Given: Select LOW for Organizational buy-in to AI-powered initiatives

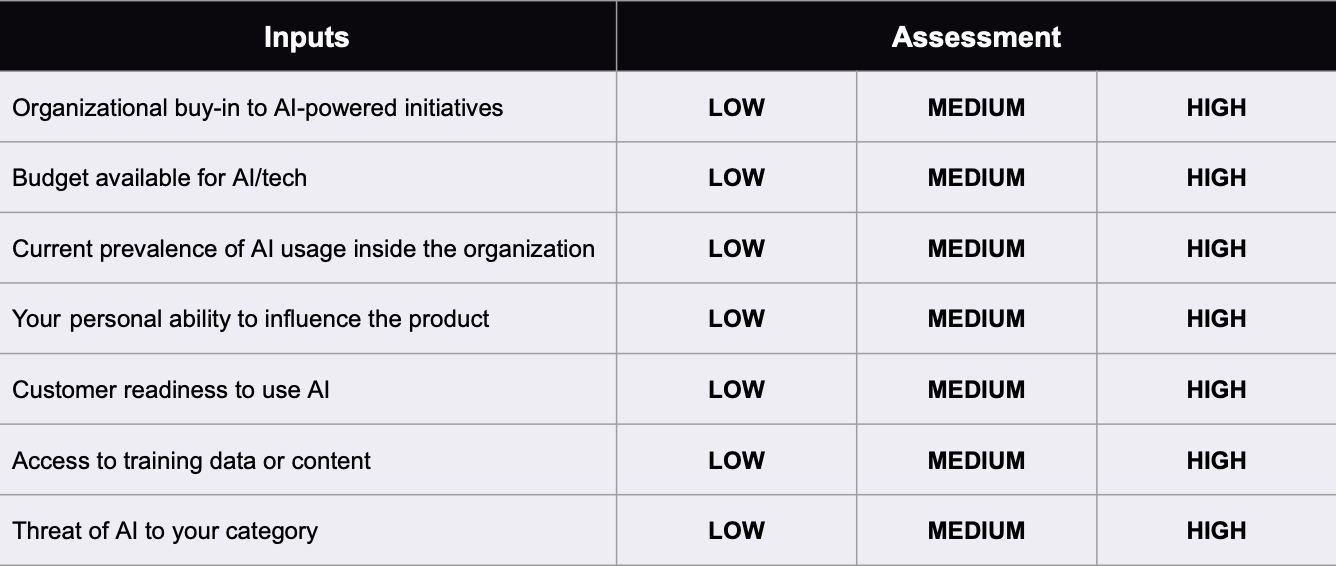Looking at the screenshot, I should click(736, 107).
